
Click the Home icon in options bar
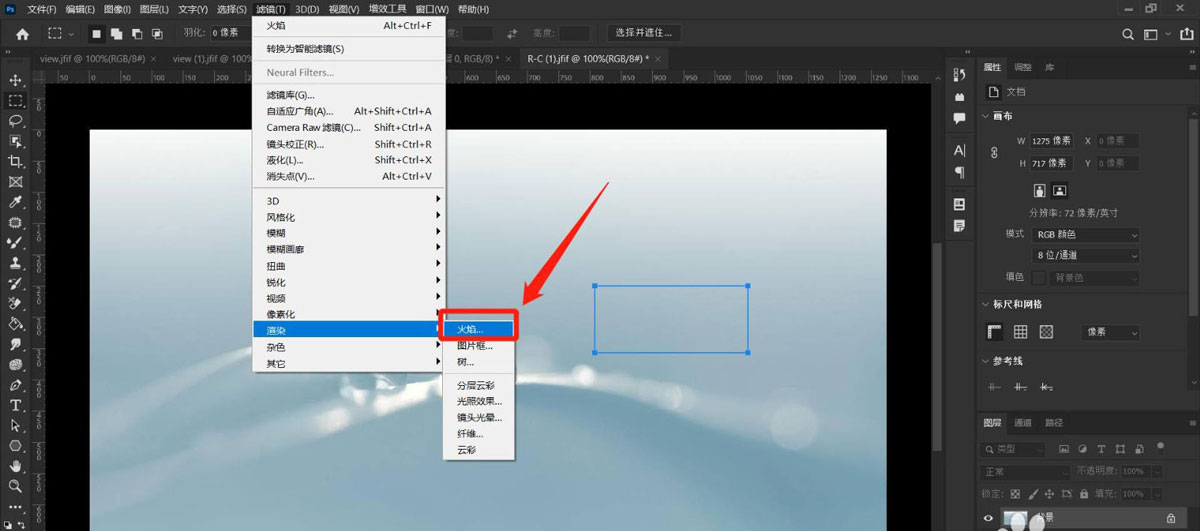22,33
